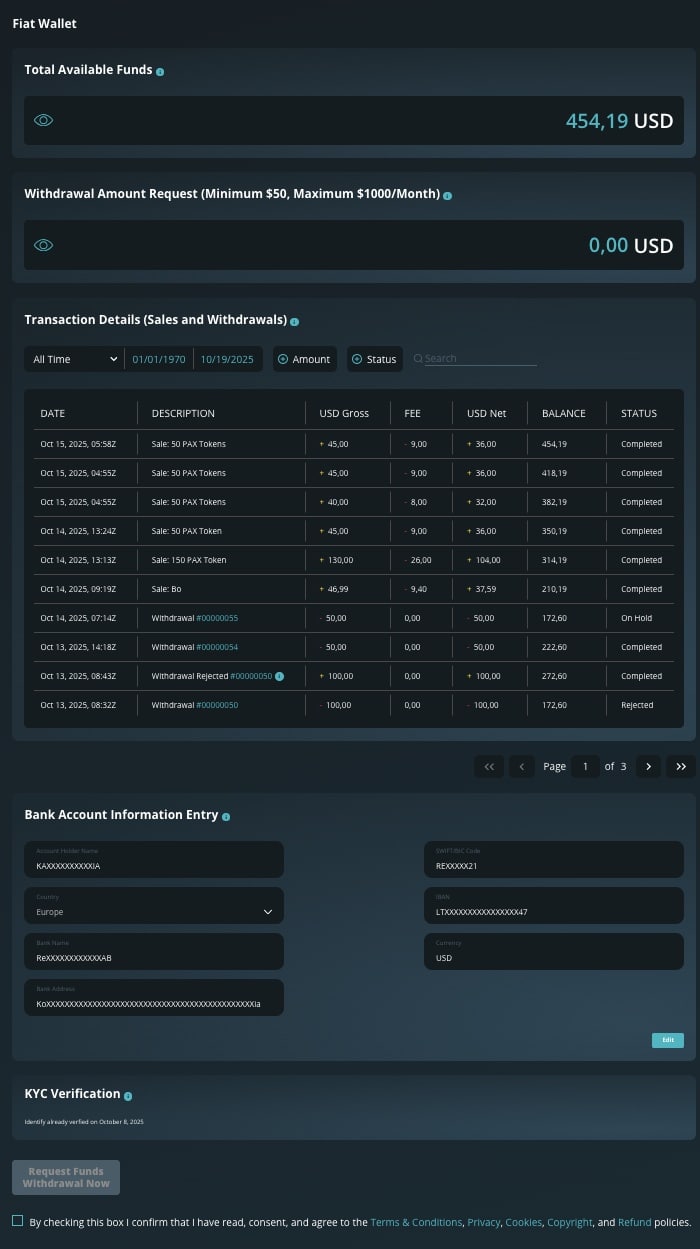
Task: Click the STATUS column header
Action: coord(639,413)
